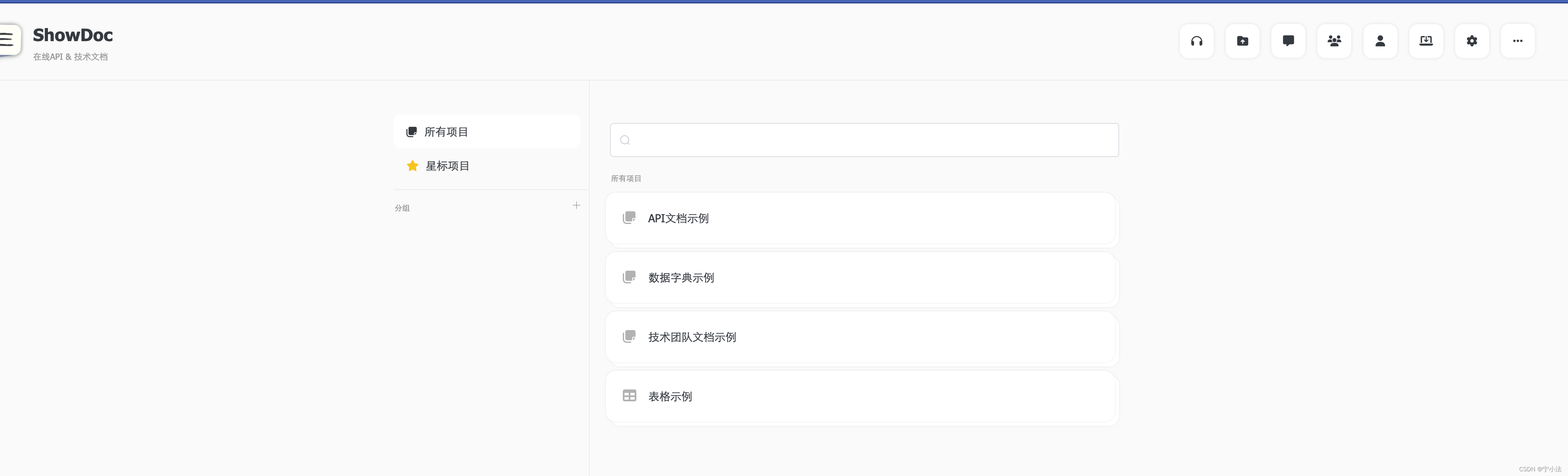Image resolution: width=1568 pixels, height=476 pixels.
Task: Click the ShowDoc logo title
Action: click(73, 35)
